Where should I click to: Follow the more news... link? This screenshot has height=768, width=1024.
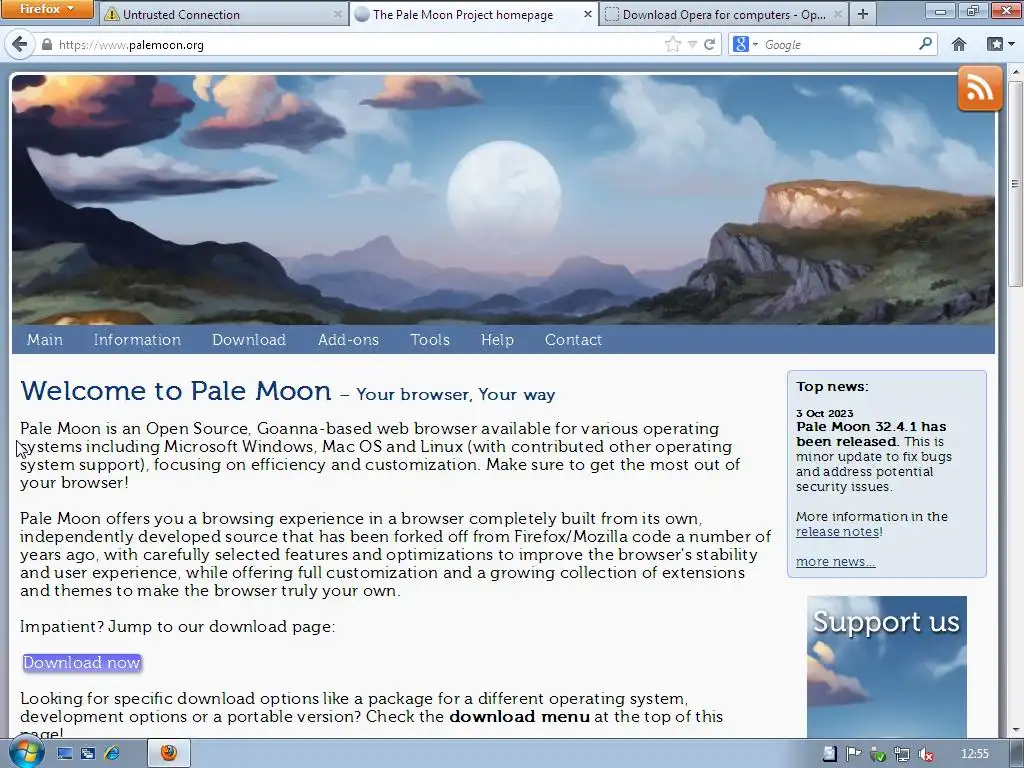click(835, 562)
